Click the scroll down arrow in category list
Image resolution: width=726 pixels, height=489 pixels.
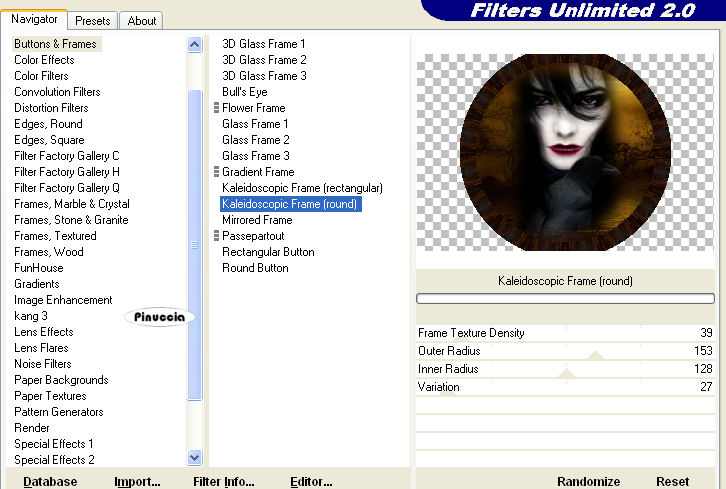click(x=195, y=458)
